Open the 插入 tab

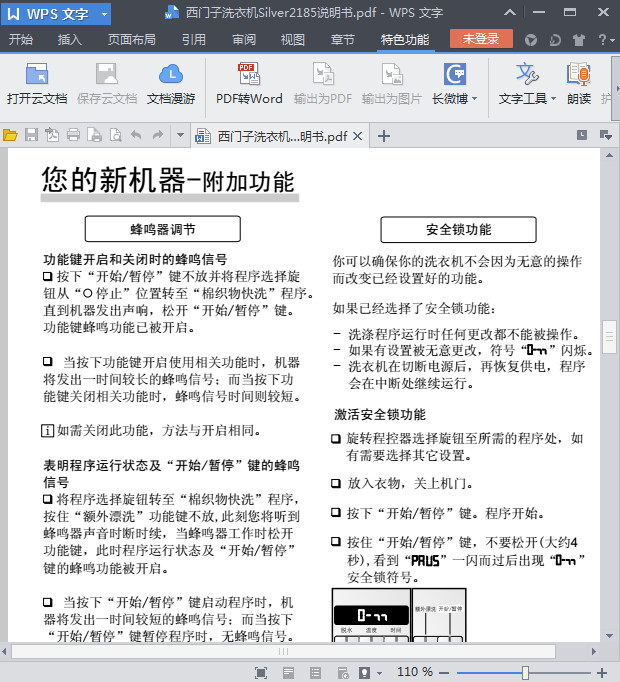click(70, 40)
